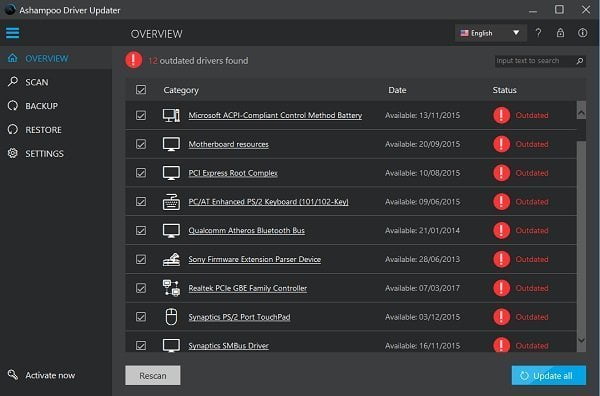The height and width of the screenshot is (396, 600).
Task: Click Activate now in sidebar
Action: coord(42,375)
